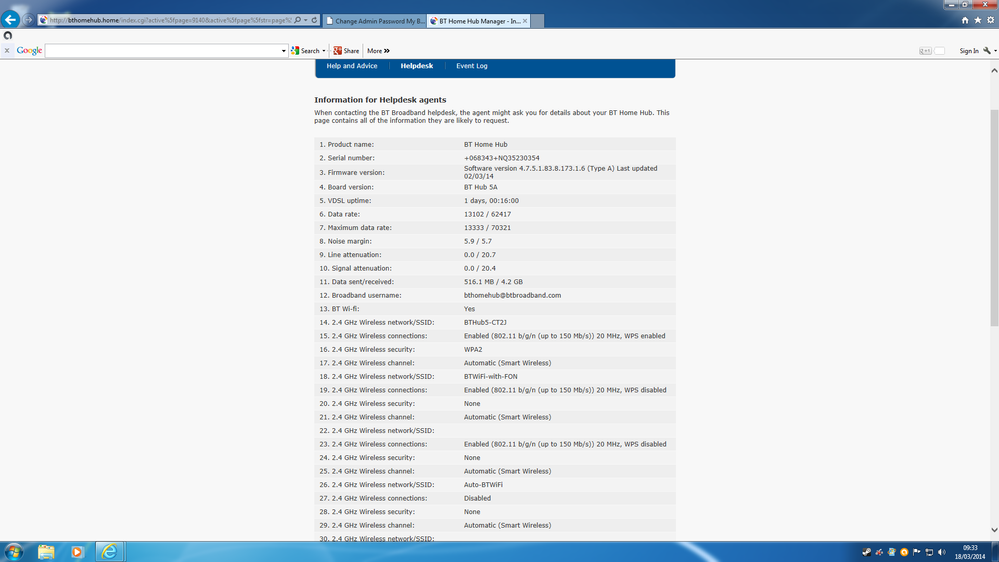The image size is (999, 562).
Task: Click the Board version value BT Hub 5A
Action: [480, 187]
